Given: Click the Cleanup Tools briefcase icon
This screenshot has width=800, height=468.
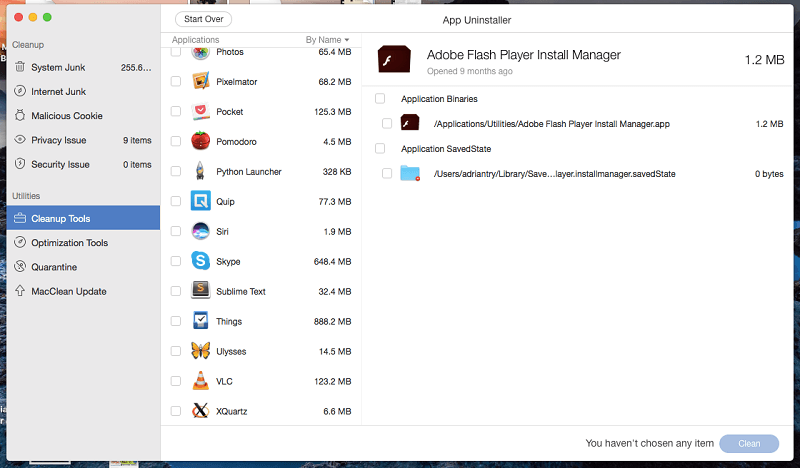Looking at the screenshot, I should (20, 218).
